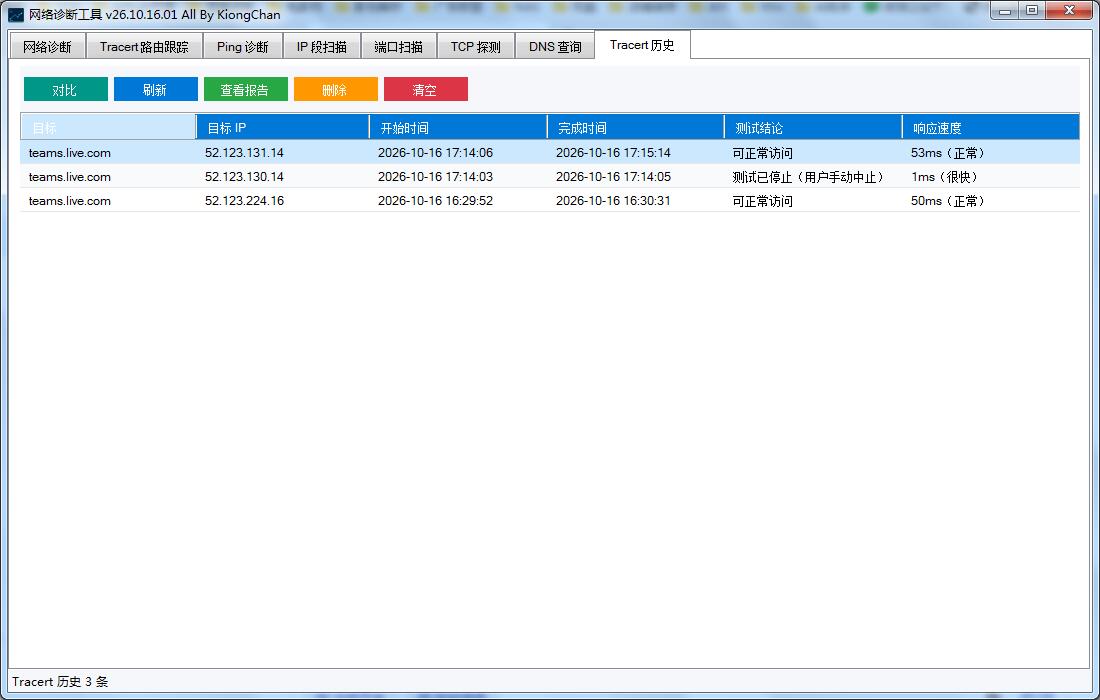Click the red 清空 button

point(426,89)
